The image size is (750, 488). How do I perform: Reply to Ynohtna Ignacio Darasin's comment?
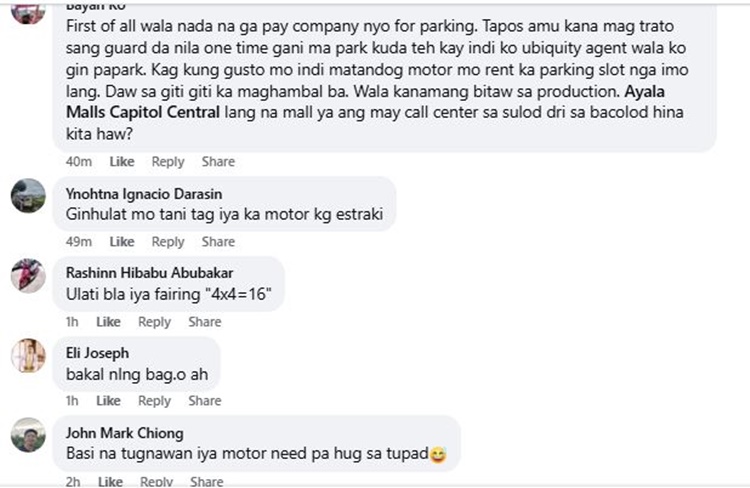click(168, 242)
